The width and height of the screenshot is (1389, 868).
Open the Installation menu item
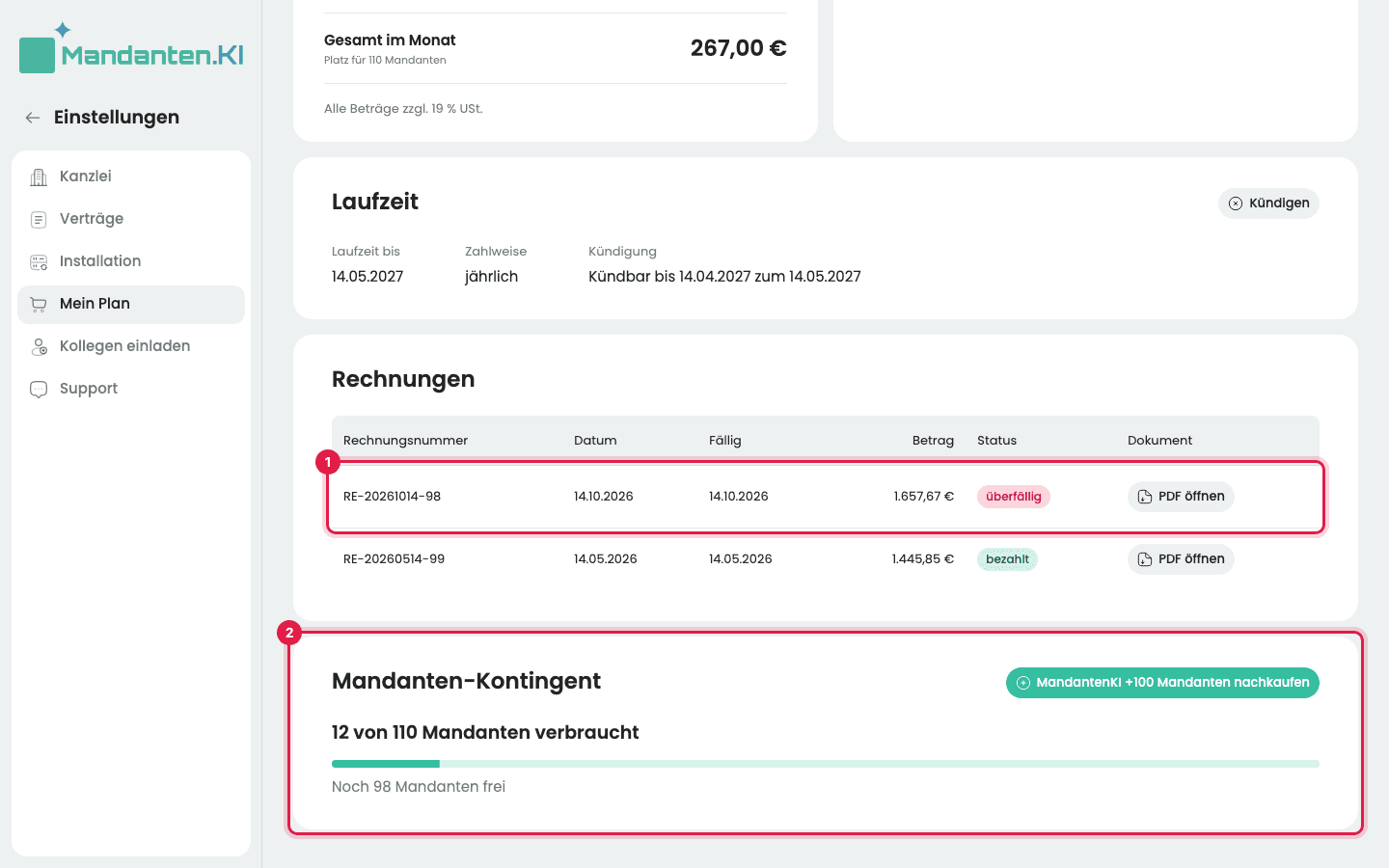pos(131,261)
